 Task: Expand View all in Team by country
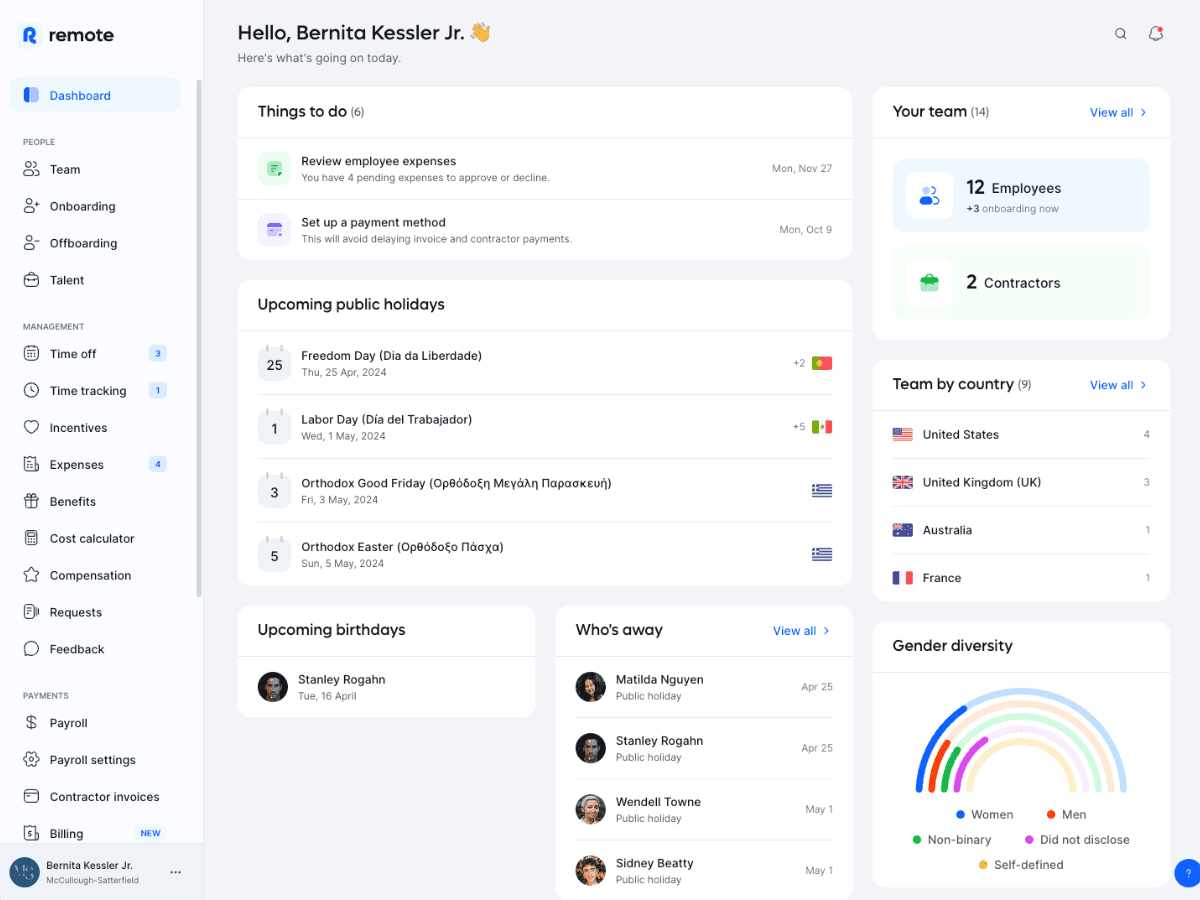[1118, 385]
